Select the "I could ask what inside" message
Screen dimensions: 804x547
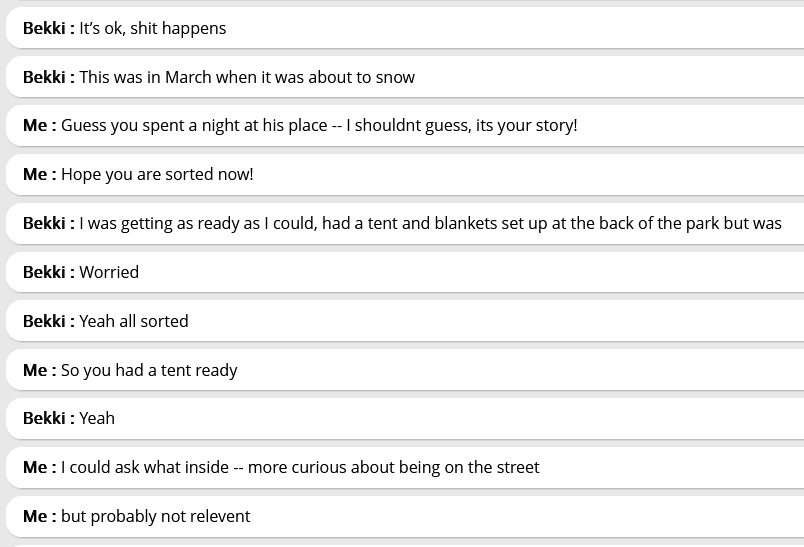pos(300,467)
